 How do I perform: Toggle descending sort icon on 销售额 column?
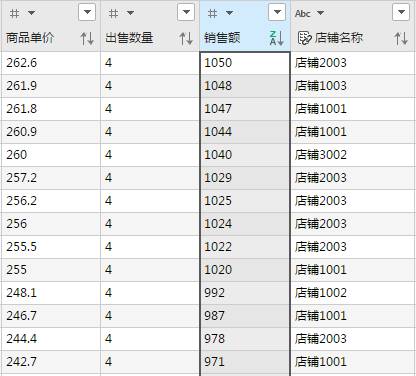point(277,38)
